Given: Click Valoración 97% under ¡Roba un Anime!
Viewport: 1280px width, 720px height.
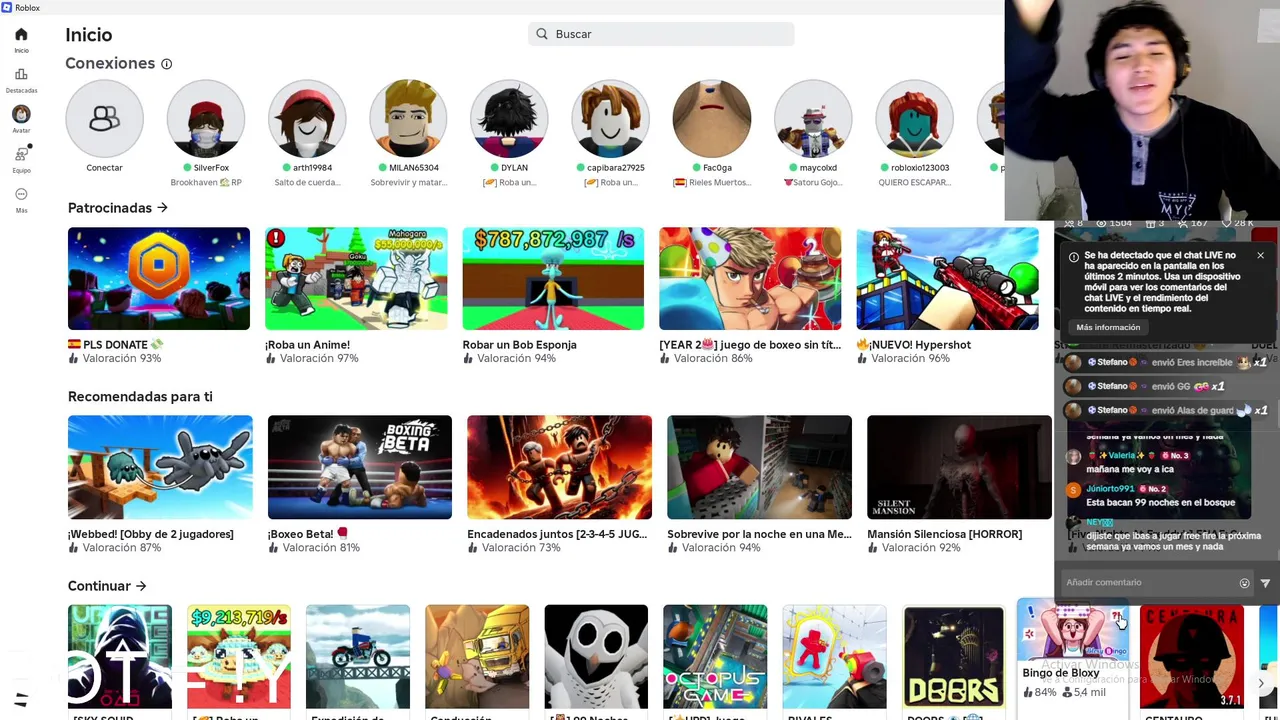Looking at the screenshot, I should coord(312,358).
